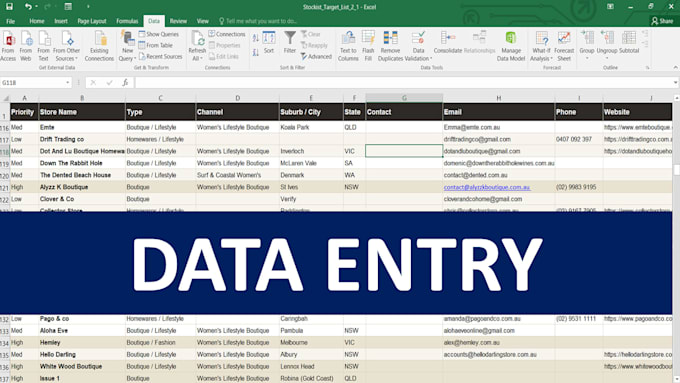
Task: Open the Name Box dropdown arrow
Action: tap(68, 82)
